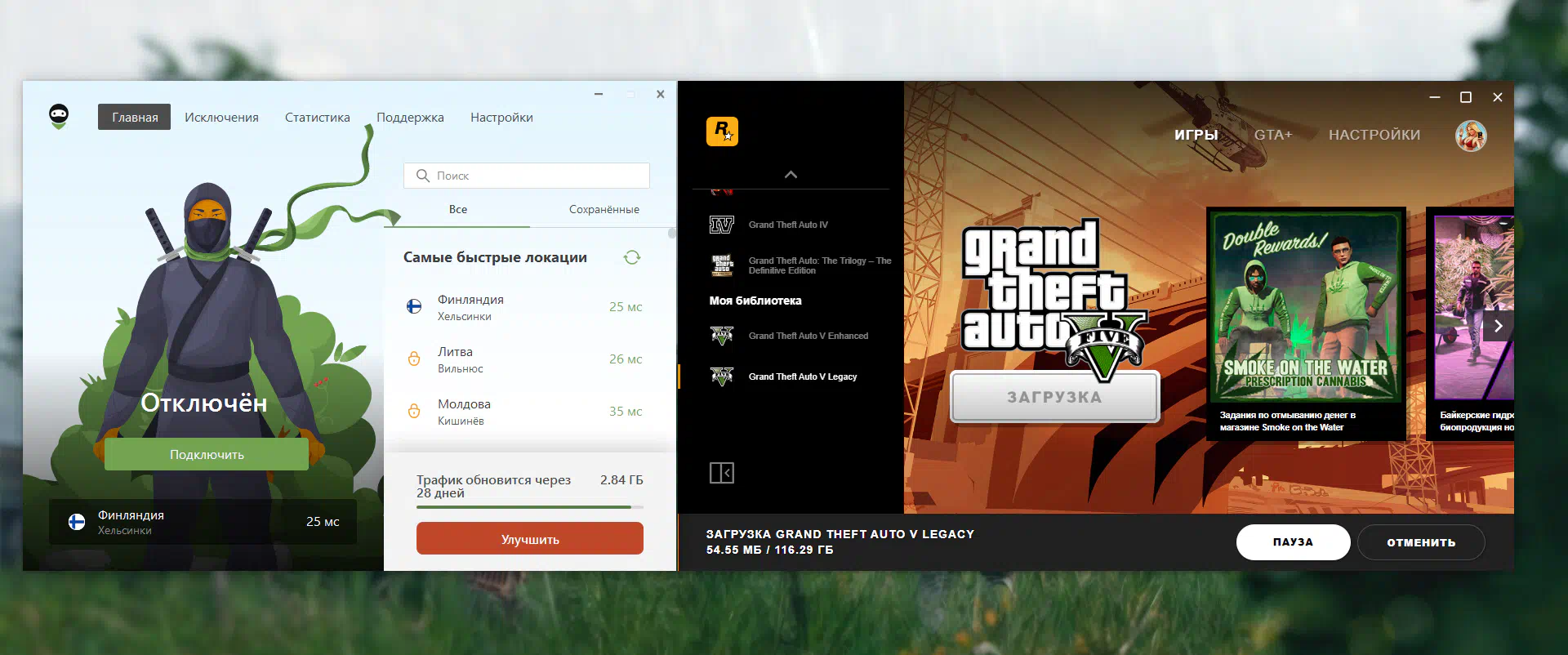
Task: Go to the Поддержка tab
Action: click(410, 117)
